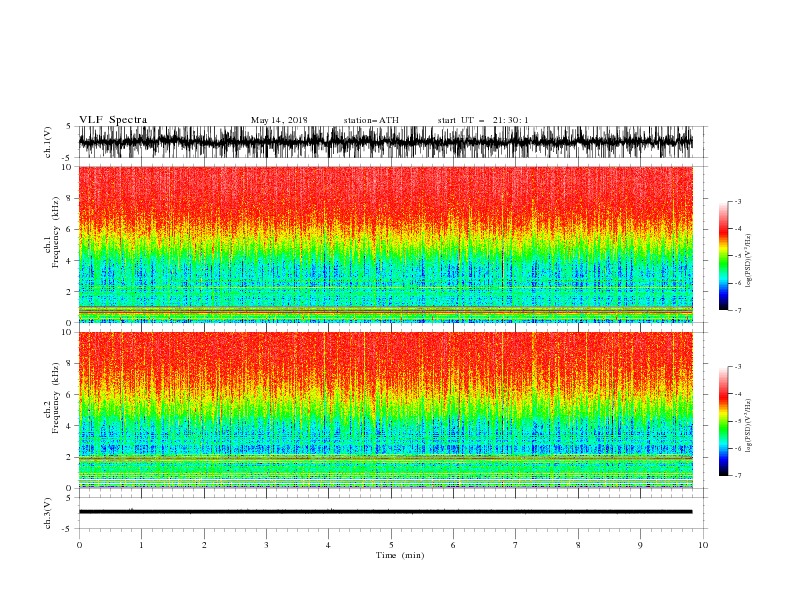Viewport: 792px width, 612px height.
Task: Click the ch.1 colorbar "log(PSD)(V²/Hz)" label
Action: [x=749, y=261]
